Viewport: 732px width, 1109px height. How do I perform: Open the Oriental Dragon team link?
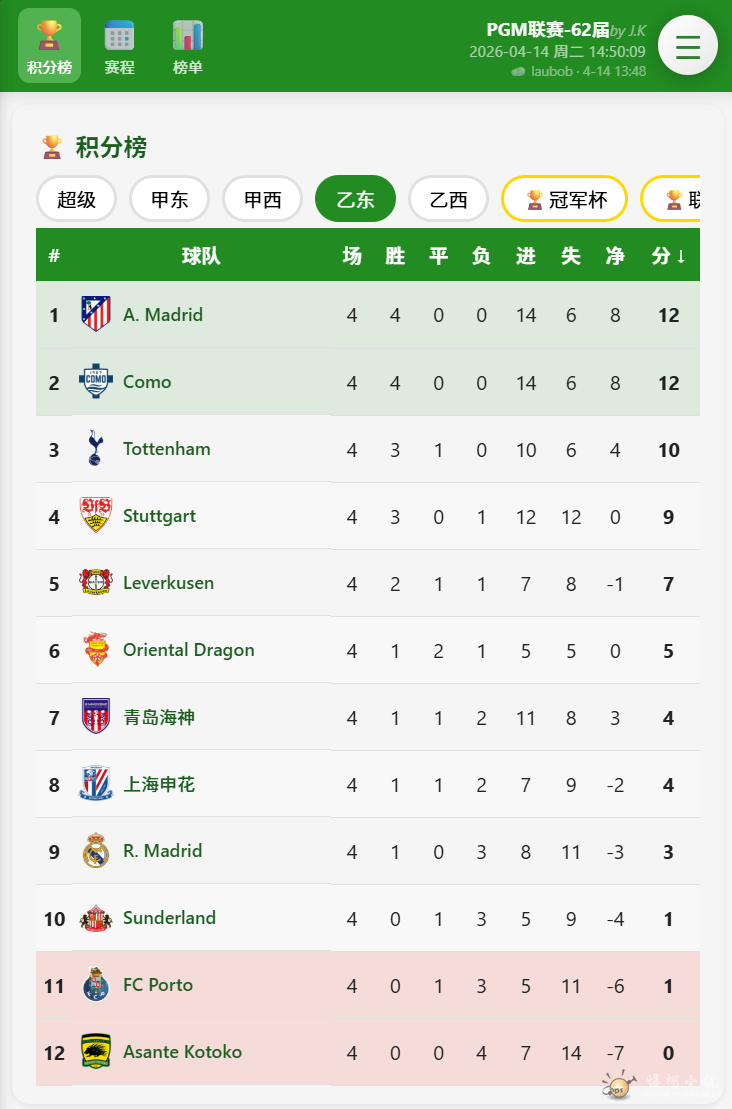pyautogui.click(x=188, y=650)
